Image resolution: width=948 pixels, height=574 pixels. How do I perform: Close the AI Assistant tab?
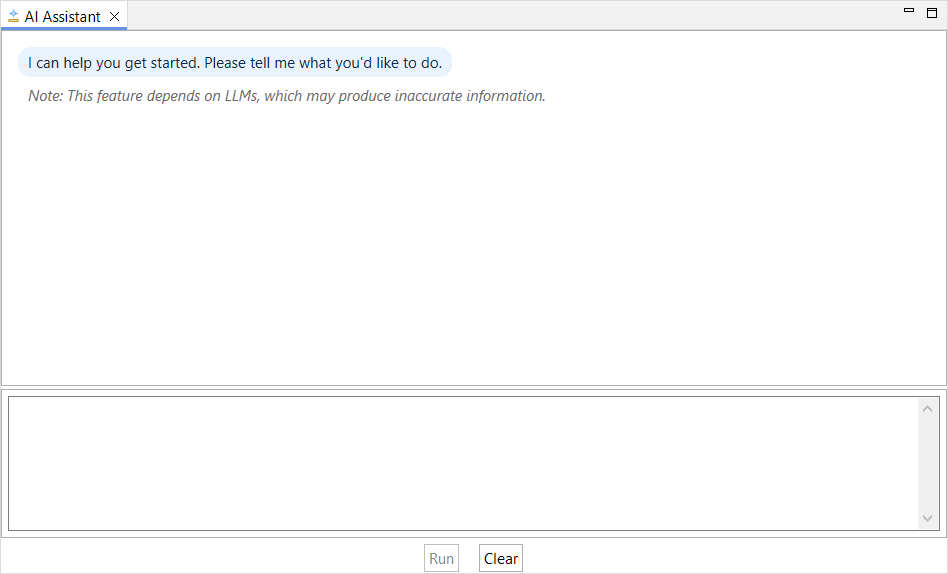[x=114, y=17]
